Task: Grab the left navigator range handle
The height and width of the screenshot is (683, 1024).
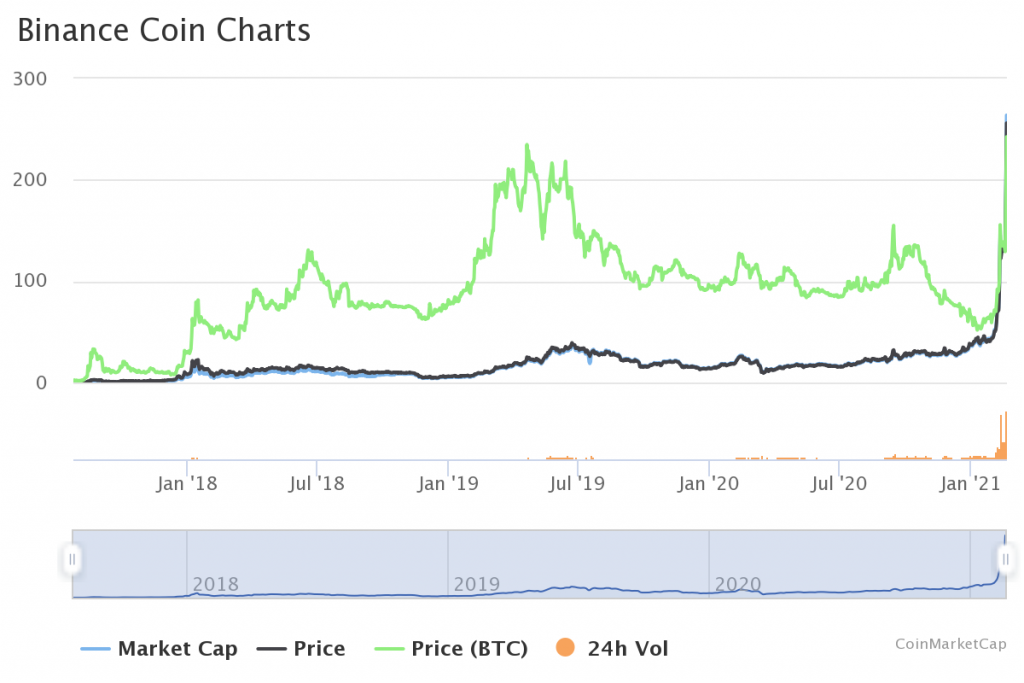Action: (x=72, y=558)
